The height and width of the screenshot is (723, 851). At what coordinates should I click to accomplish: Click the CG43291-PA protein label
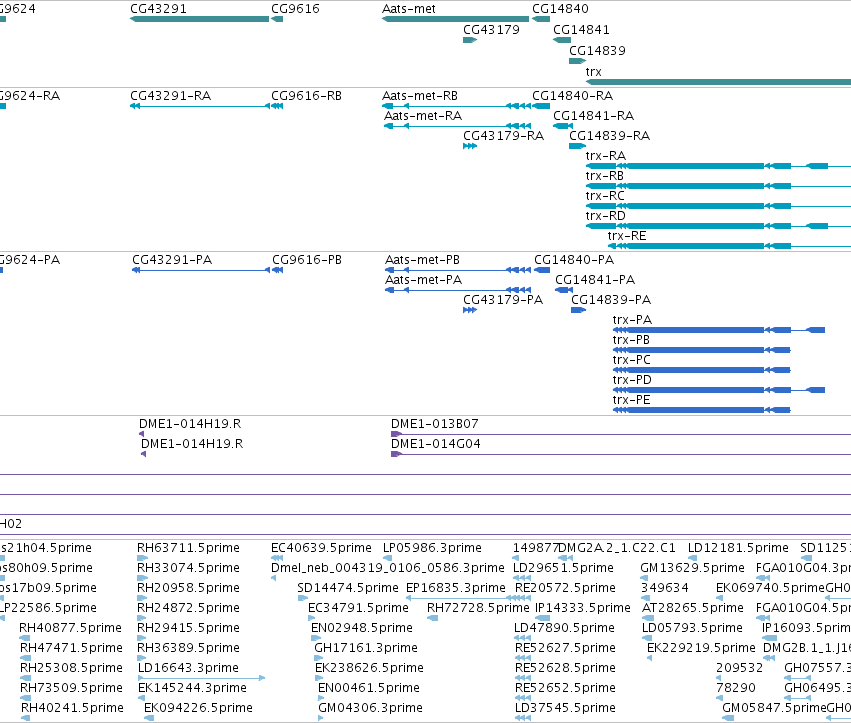coord(172,260)
